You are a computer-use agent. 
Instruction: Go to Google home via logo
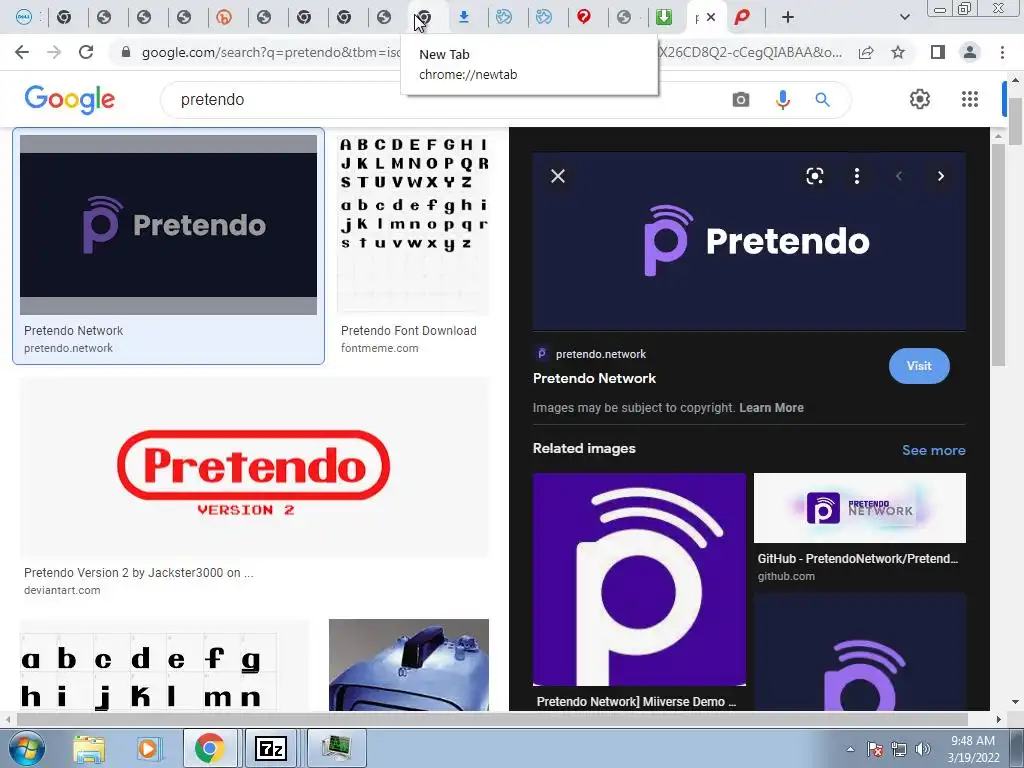(x=70, y=99)
